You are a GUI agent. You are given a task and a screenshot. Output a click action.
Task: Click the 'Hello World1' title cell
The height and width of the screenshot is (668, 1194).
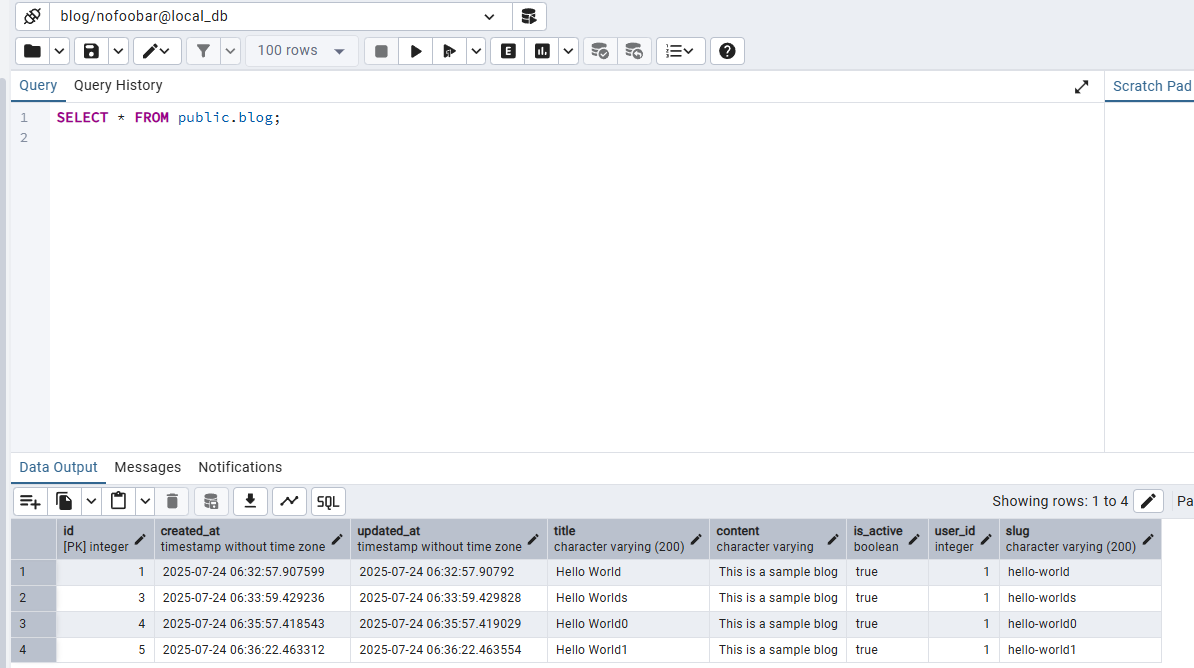[628, 650]
